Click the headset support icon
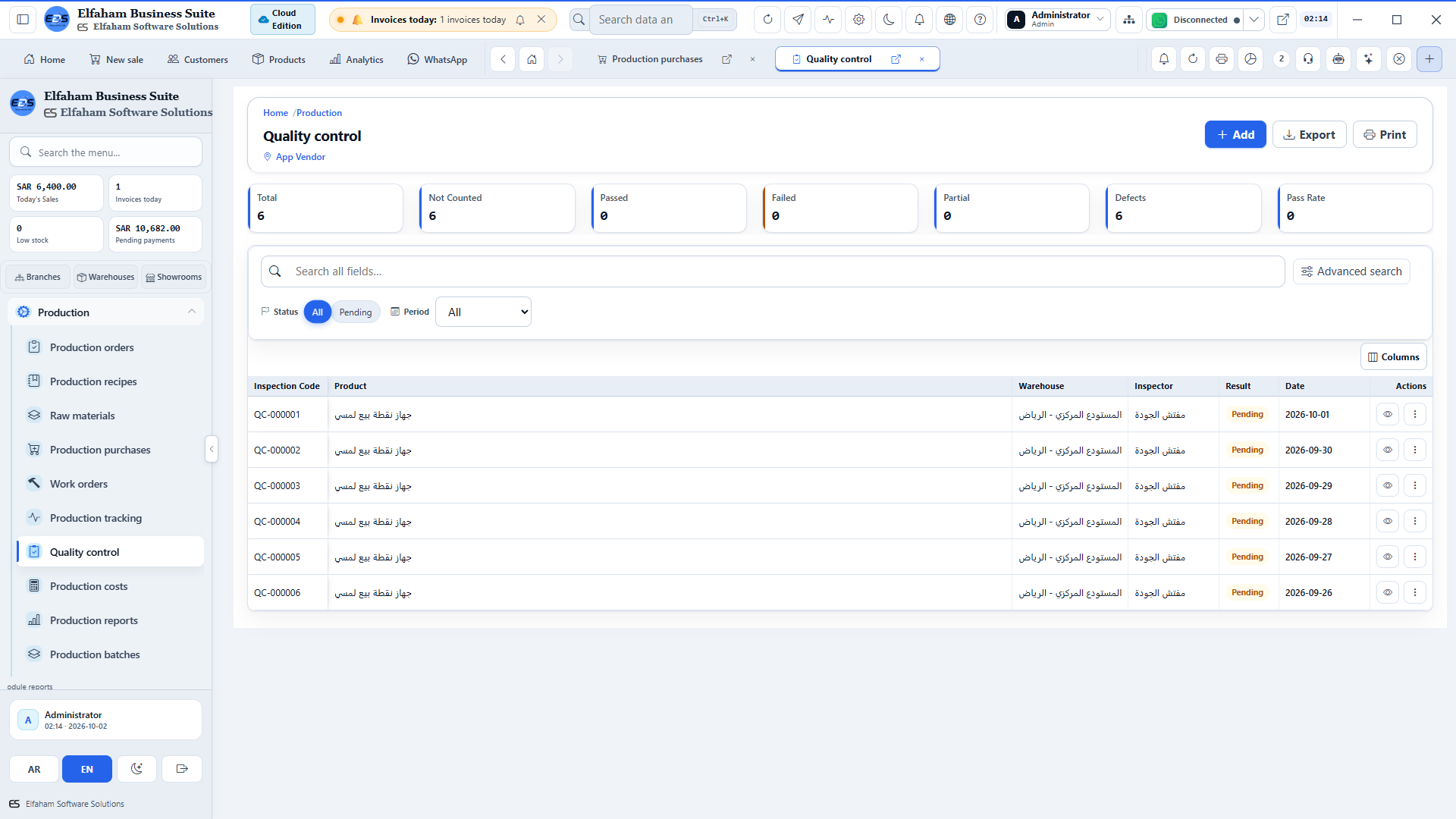The image size is (1456, 819). (1308, 59)
